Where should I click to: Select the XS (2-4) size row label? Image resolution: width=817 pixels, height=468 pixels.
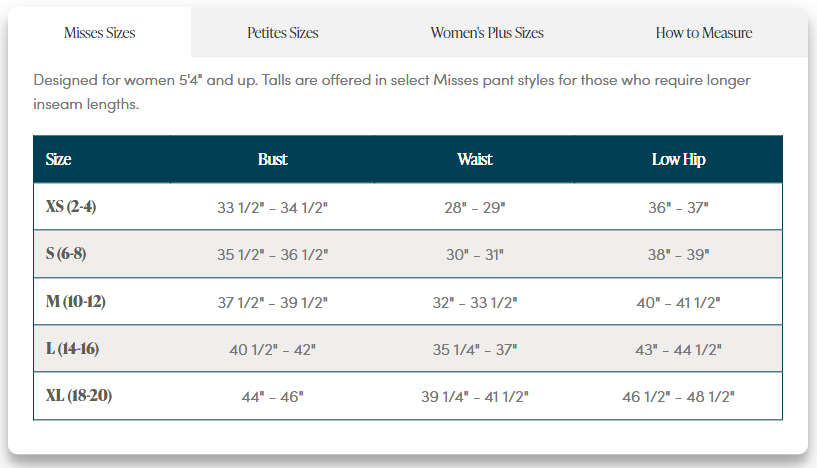pyautogui.click(x=71, y=207)
